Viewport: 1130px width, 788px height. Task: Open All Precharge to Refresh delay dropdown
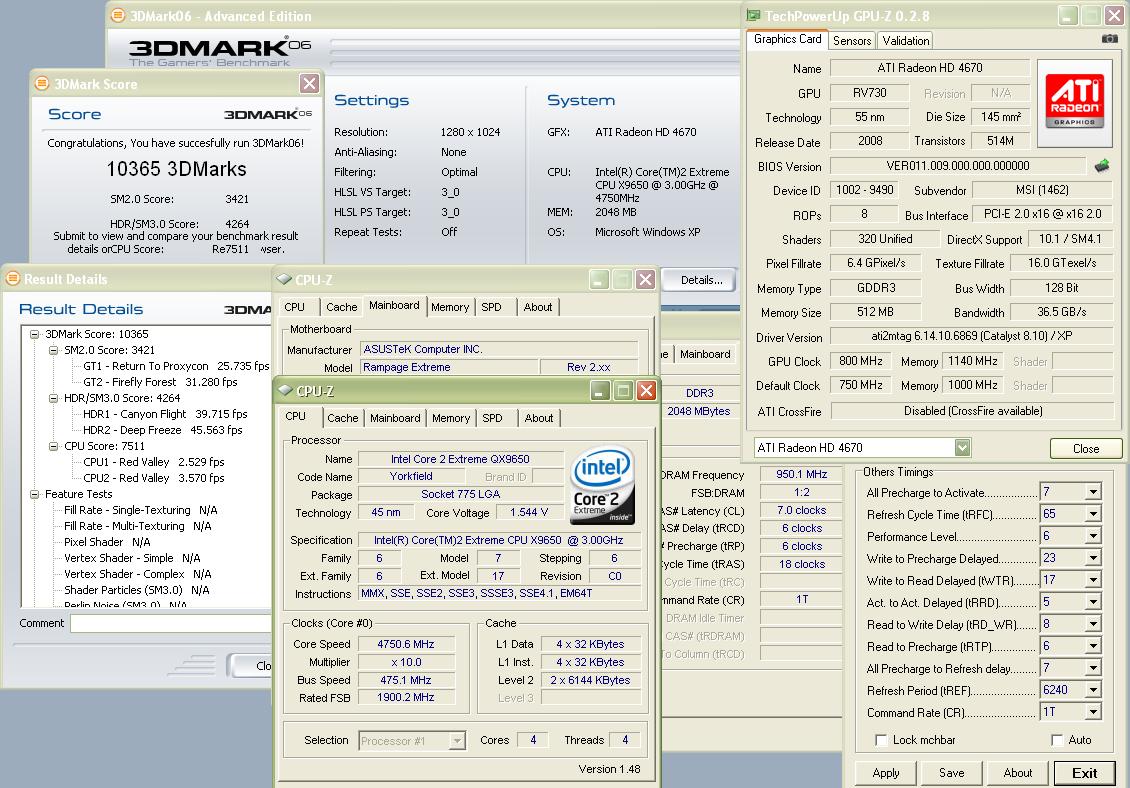click(1093, 668)
